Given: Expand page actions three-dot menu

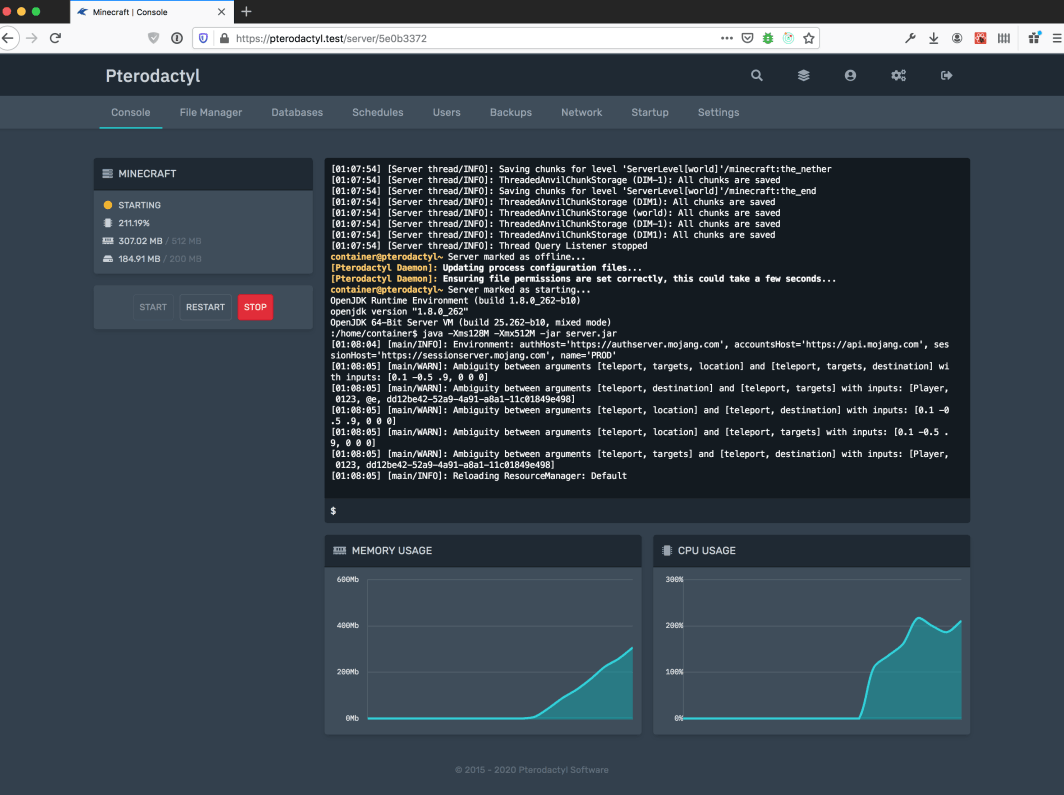Looking at the screenshot, I should click(x=726, y=38).
